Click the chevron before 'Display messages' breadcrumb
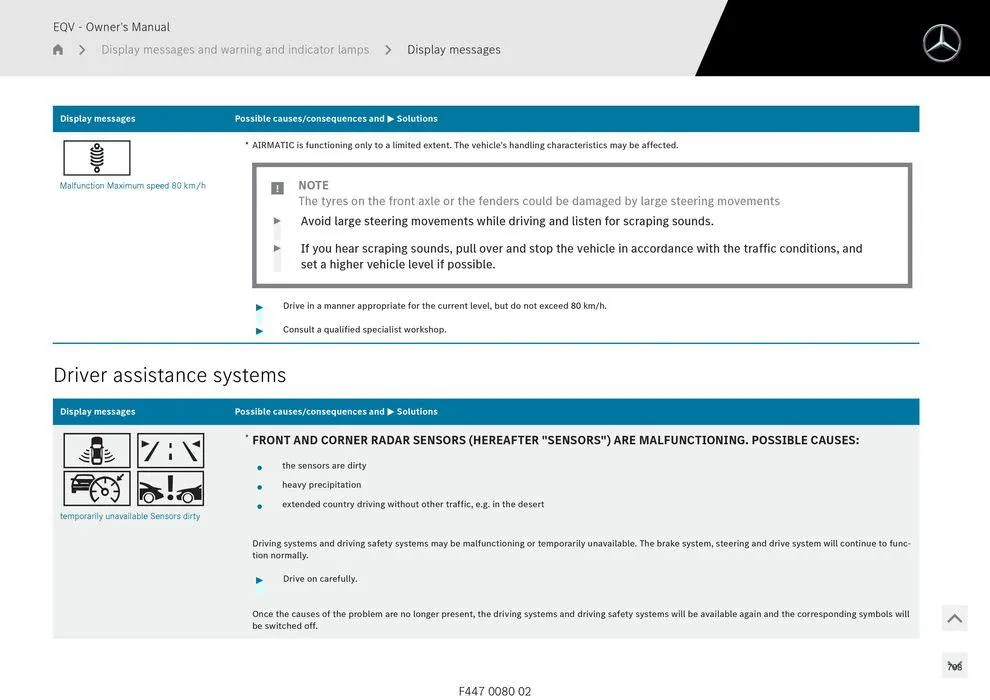 pyautogui.click(x=388, y=48)
